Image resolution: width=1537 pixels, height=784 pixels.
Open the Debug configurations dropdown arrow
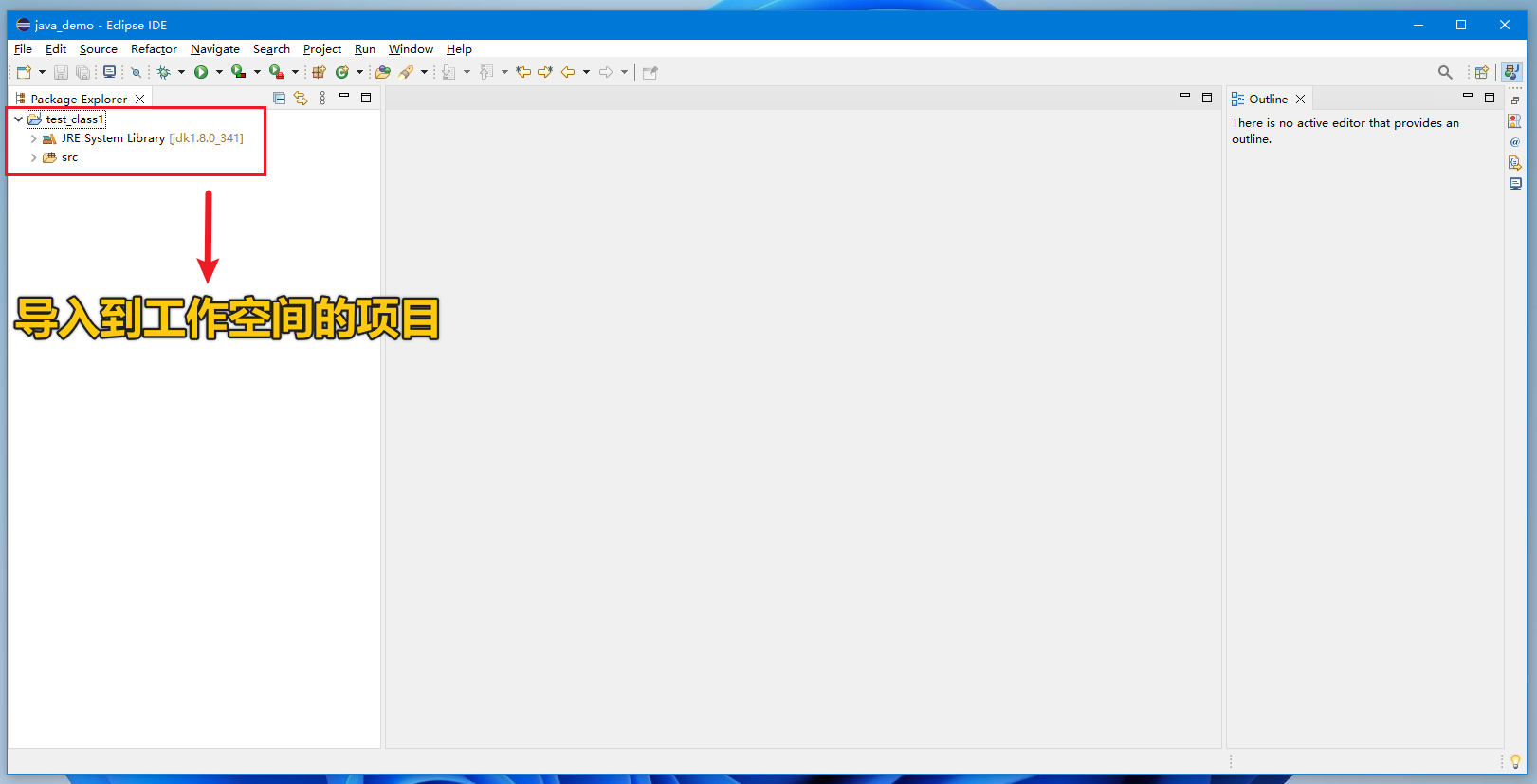tap(181, 72)
